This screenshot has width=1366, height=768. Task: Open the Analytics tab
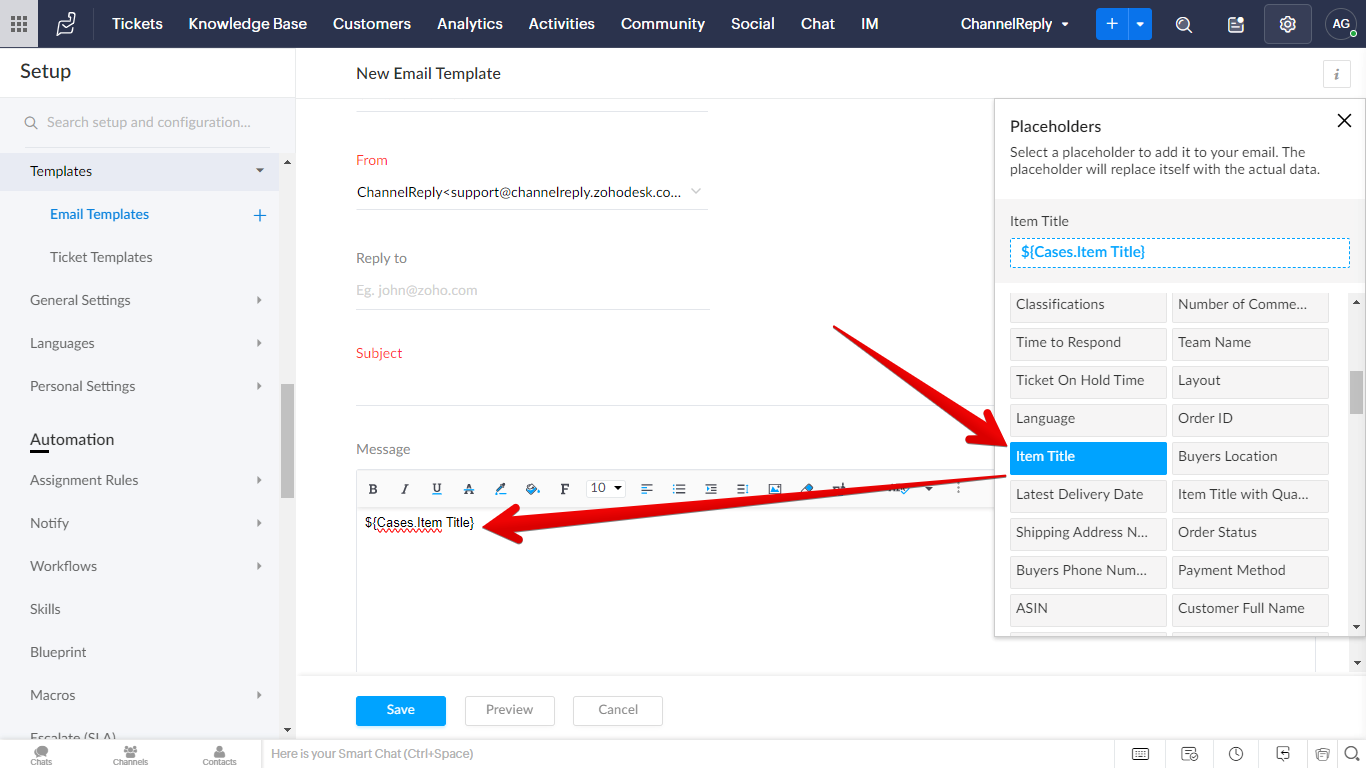point(470,24)
